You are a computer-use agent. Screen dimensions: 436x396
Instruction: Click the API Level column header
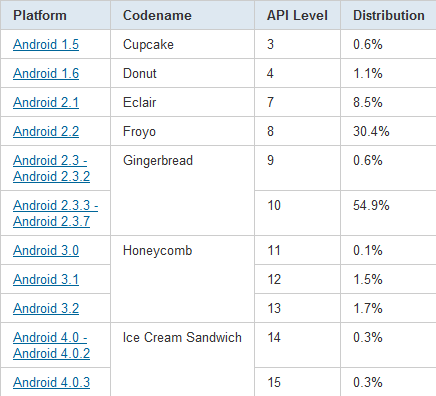coord(297,15)
